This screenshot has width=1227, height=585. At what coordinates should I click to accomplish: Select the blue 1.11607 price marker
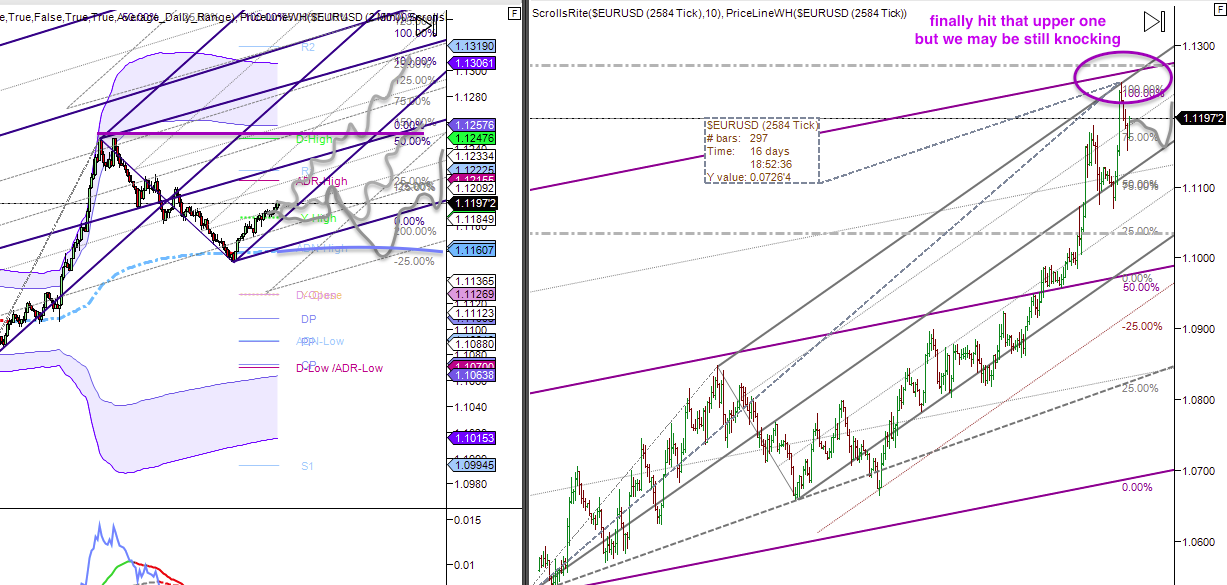(473, 250)
